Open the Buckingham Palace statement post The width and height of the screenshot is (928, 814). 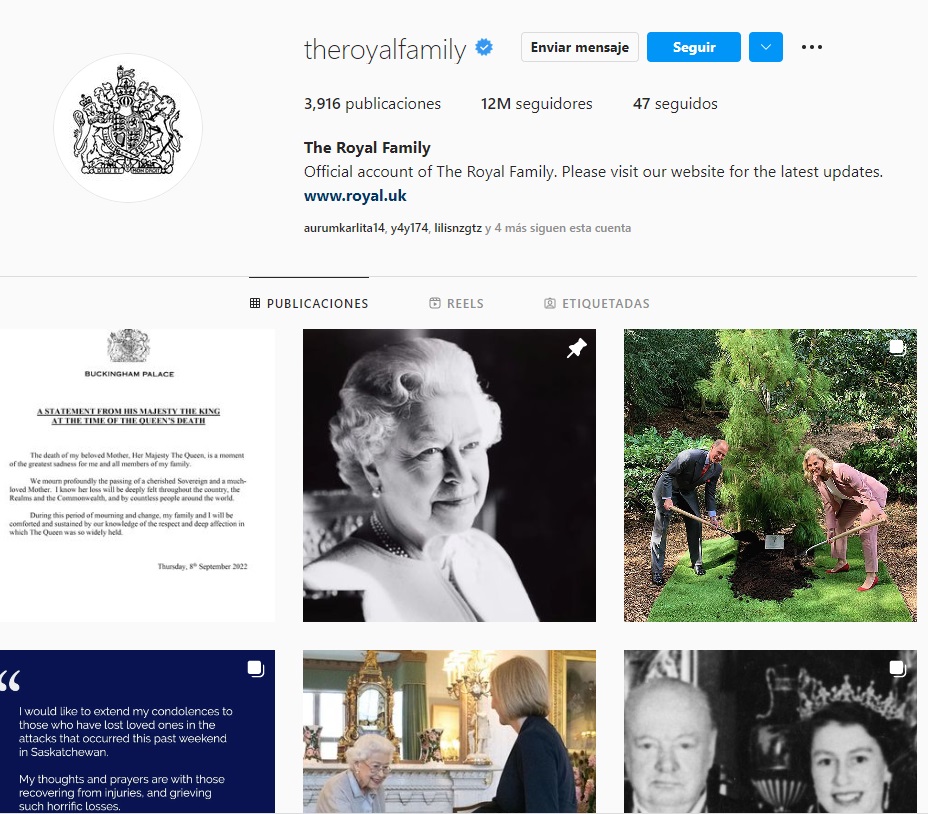click(137, 475)
